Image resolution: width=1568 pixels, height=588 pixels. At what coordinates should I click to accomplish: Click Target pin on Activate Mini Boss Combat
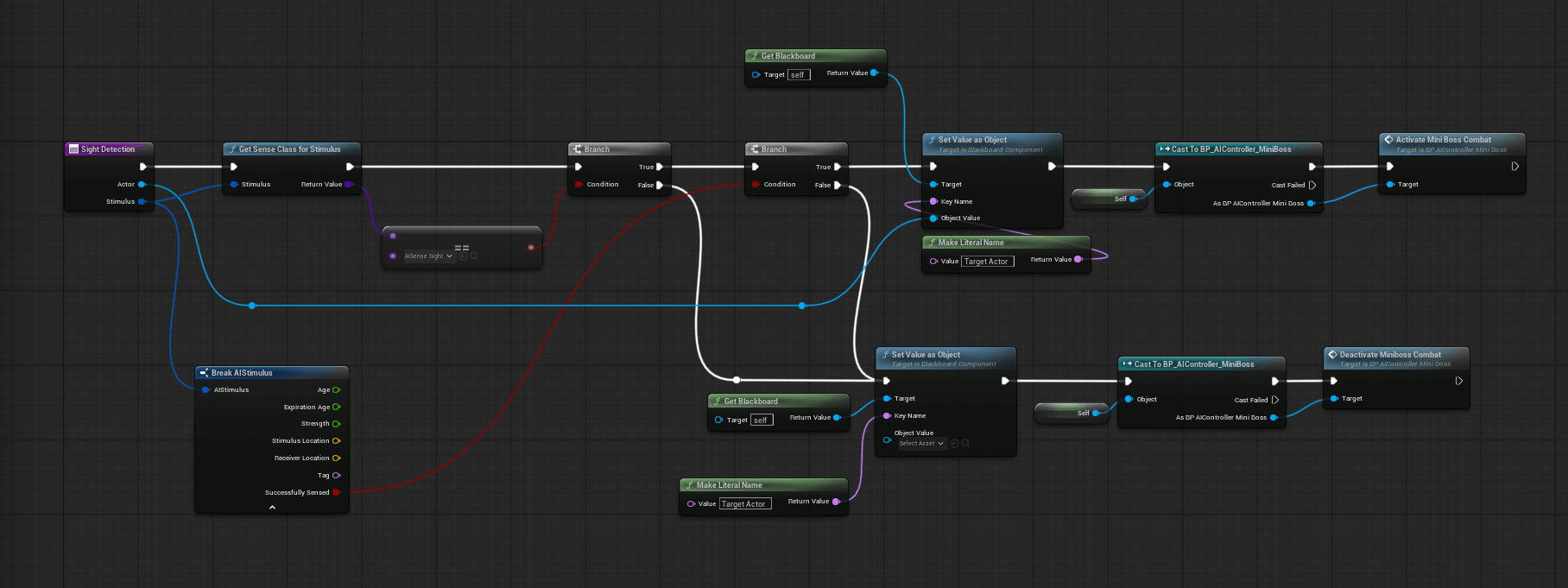point(1390,184)
